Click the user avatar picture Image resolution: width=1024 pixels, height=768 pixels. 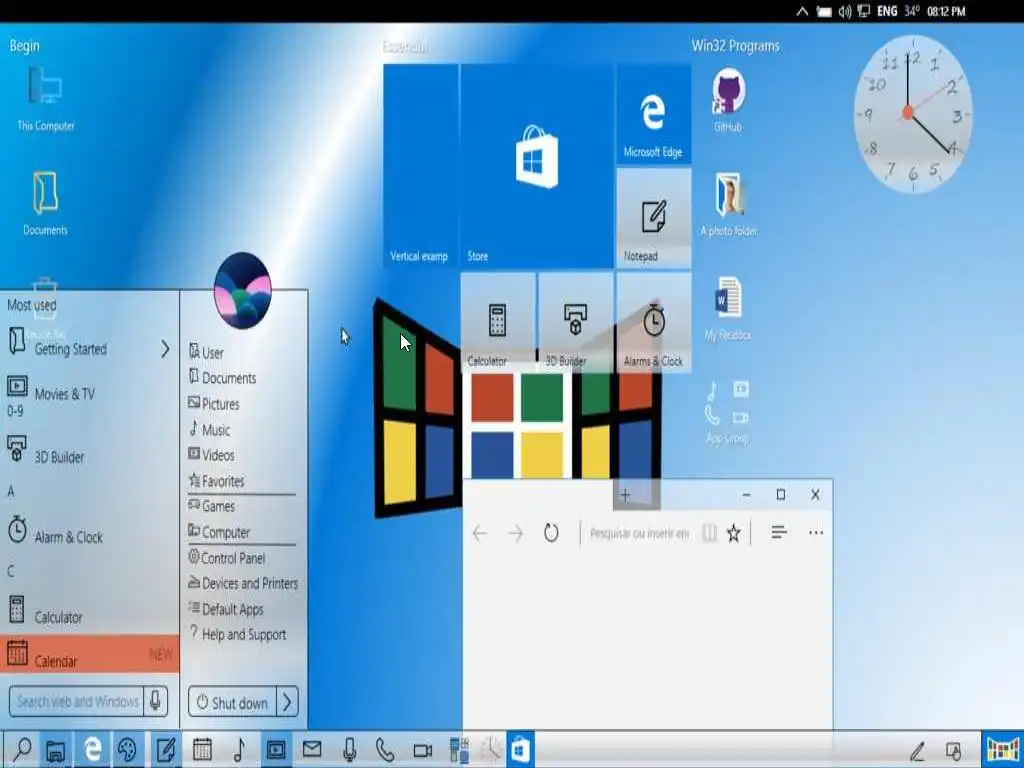point(242,291)
